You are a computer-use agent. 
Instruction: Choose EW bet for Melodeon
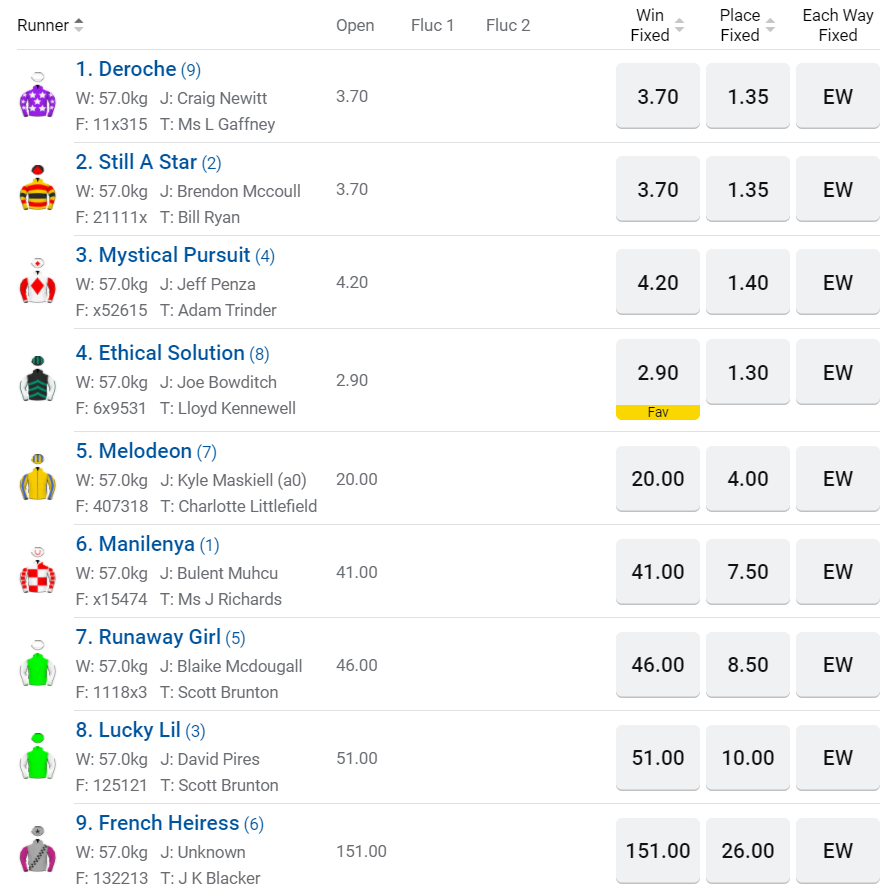point(837,479)
